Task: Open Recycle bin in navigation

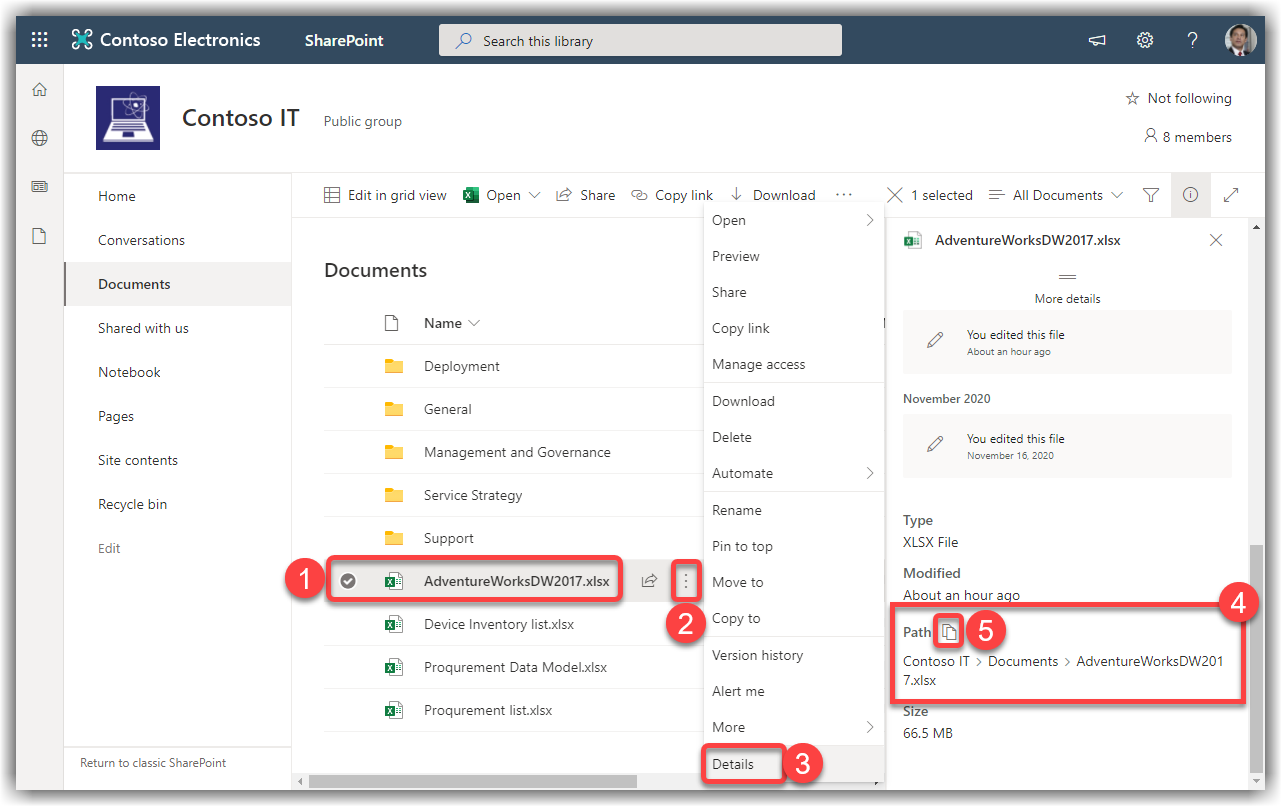Action: (x=132, y=504)
